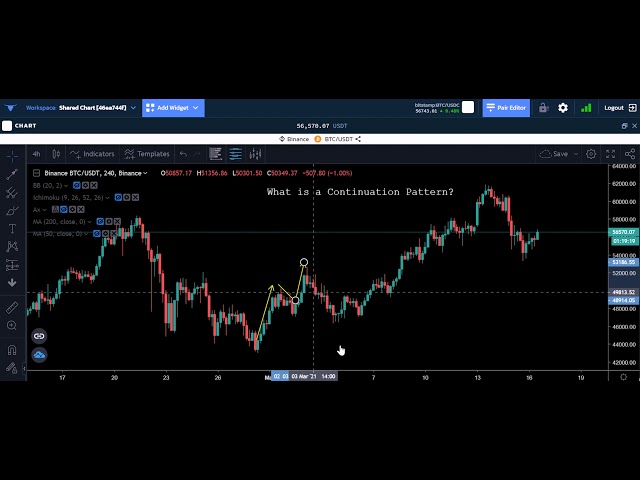640x480 pixels.
Task: Open the Indicators menu
Action: point(92,154)
